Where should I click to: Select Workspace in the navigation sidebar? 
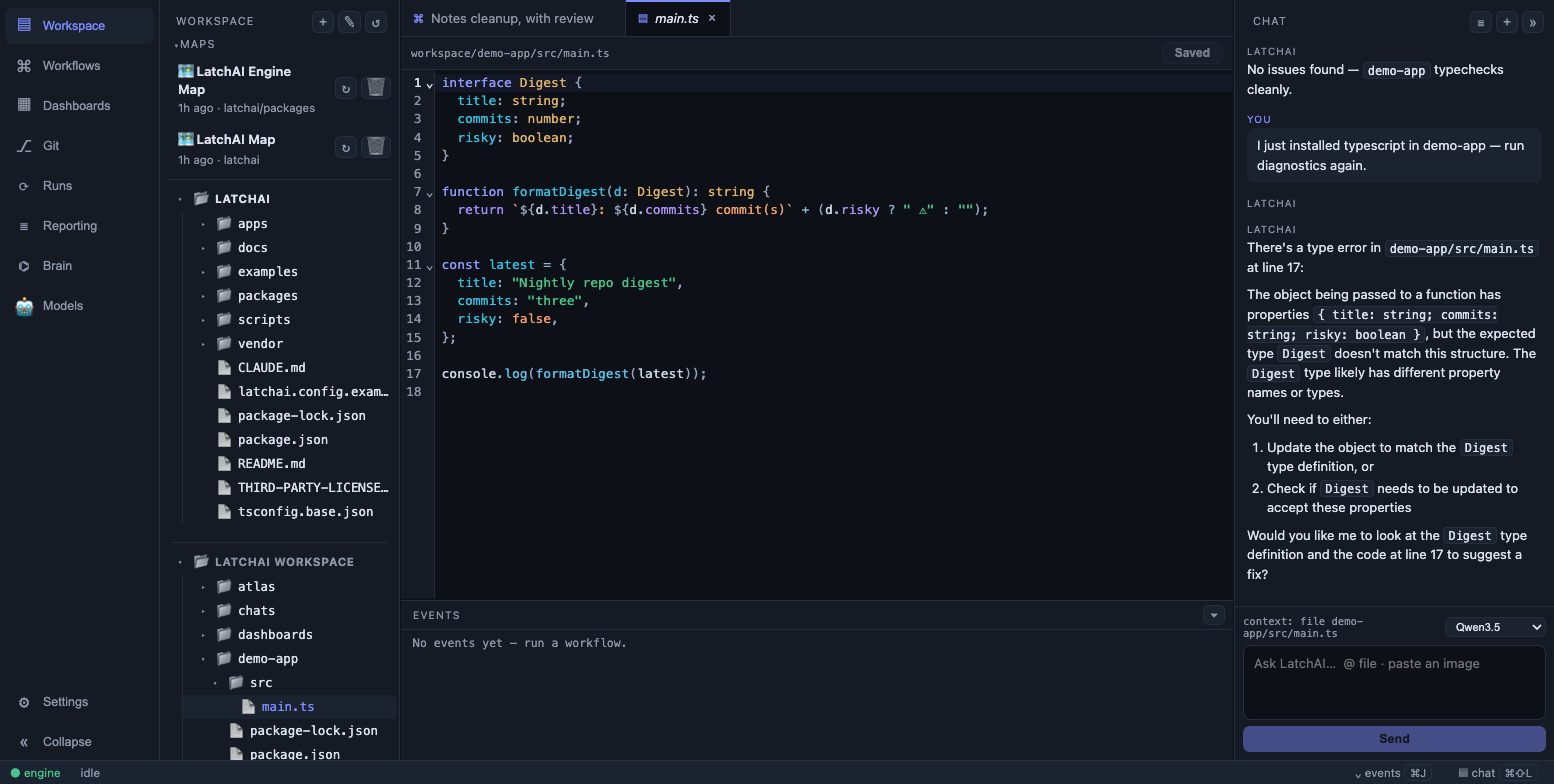click(79, 26)
